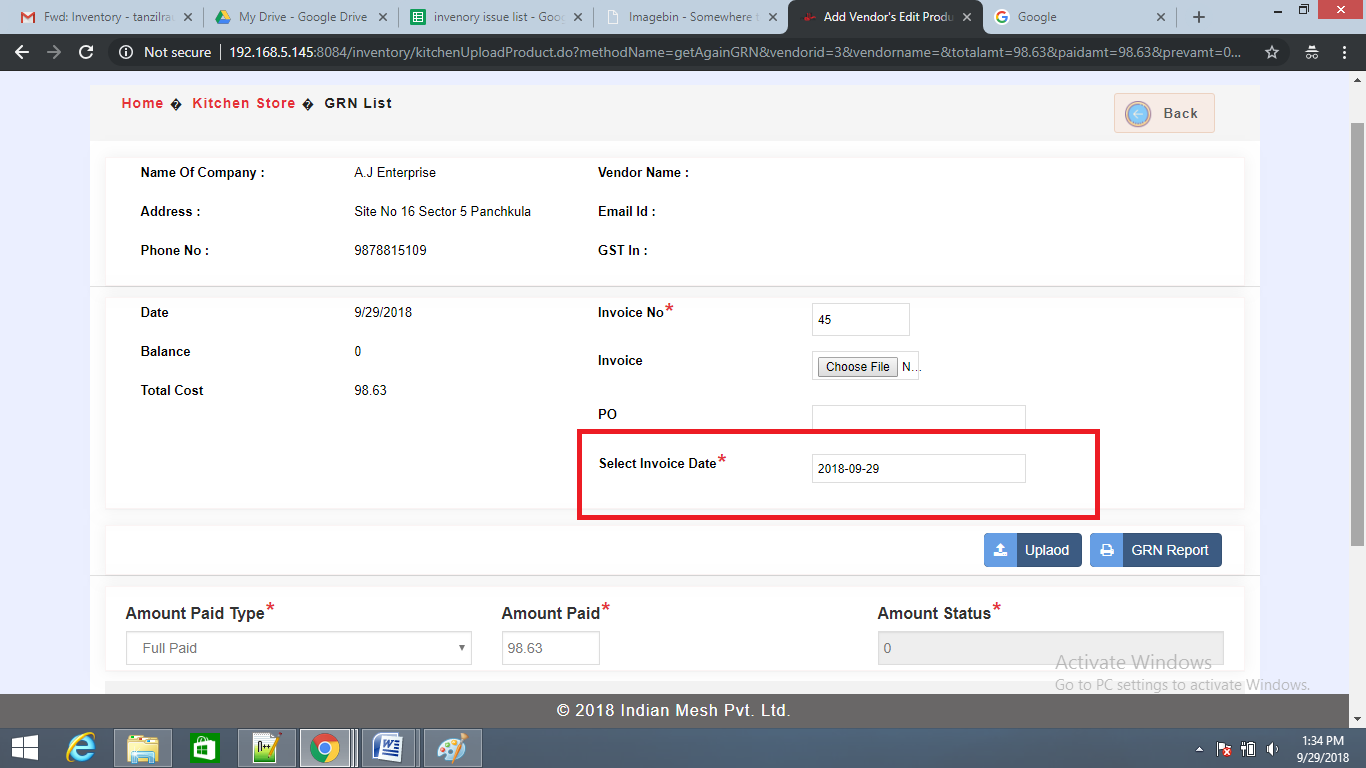Launch Internet Explorer from the taskbar
This screenshot has height=768, width=1366.
coord(81,748)
